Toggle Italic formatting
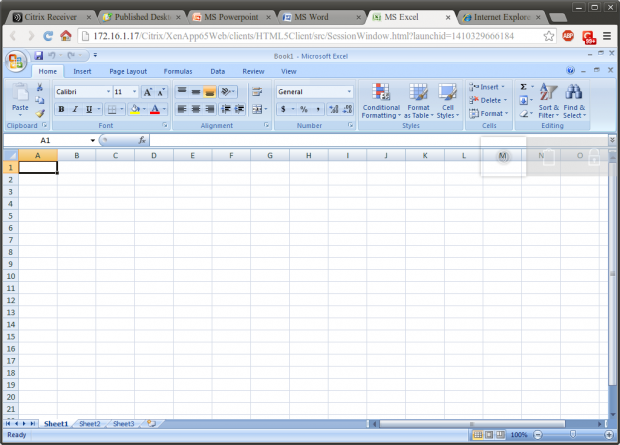This screenshot has width=620, height=445. click(x=75, y=110)
